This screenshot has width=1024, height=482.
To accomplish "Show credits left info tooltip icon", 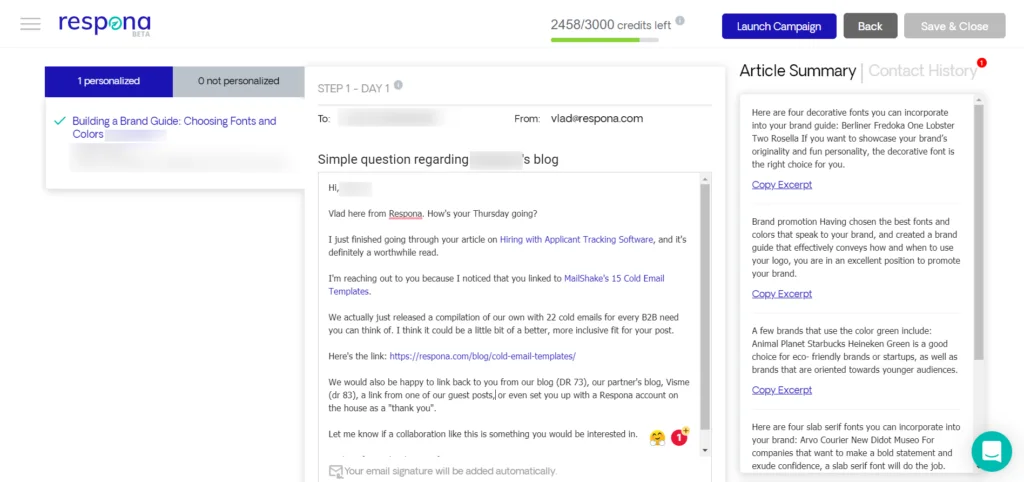I will 680,21.
